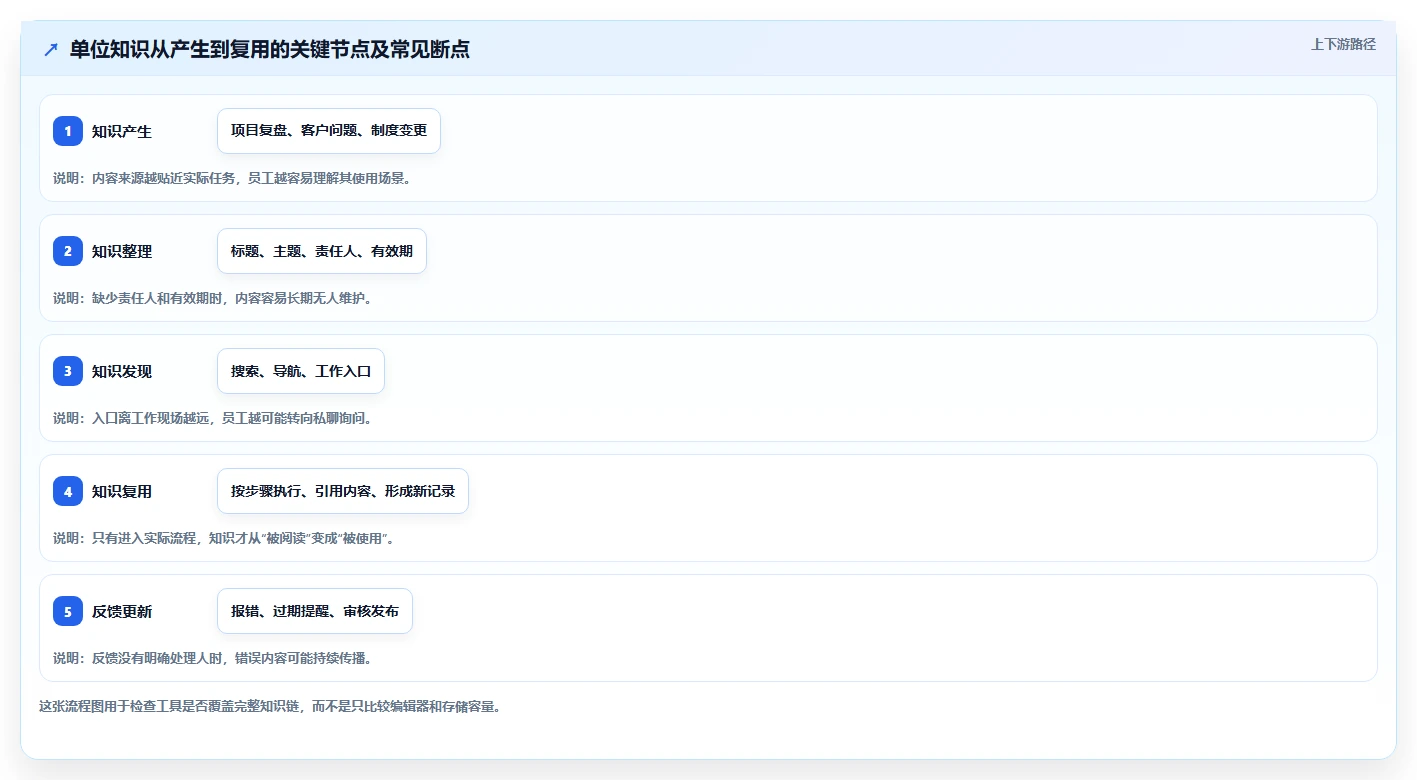Click the flowchart title about 关键节点及常见断点
This screenshot has height=780, width=1417.
pos(270,49)
